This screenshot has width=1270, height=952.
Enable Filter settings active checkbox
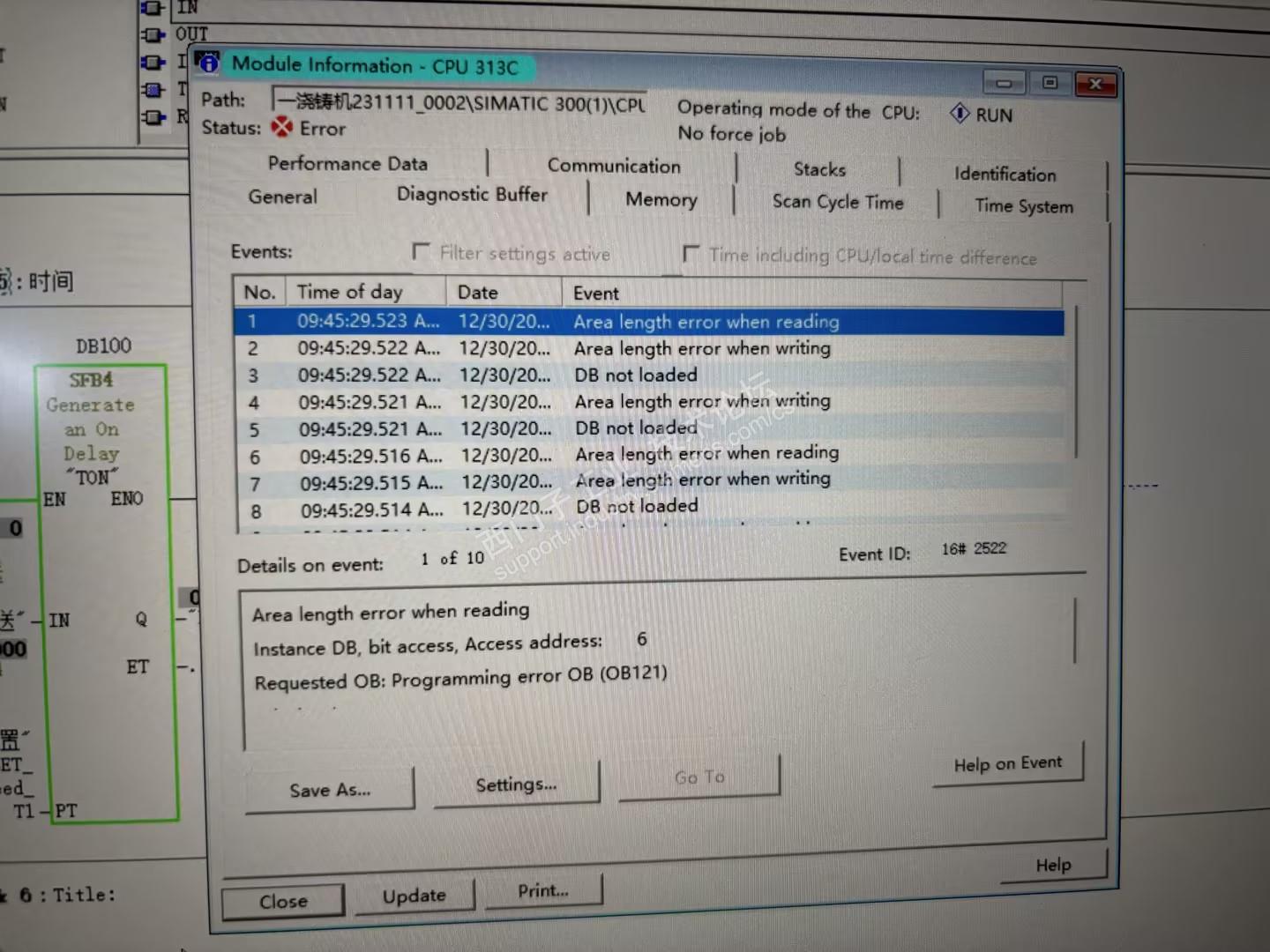tap(422, 252)
